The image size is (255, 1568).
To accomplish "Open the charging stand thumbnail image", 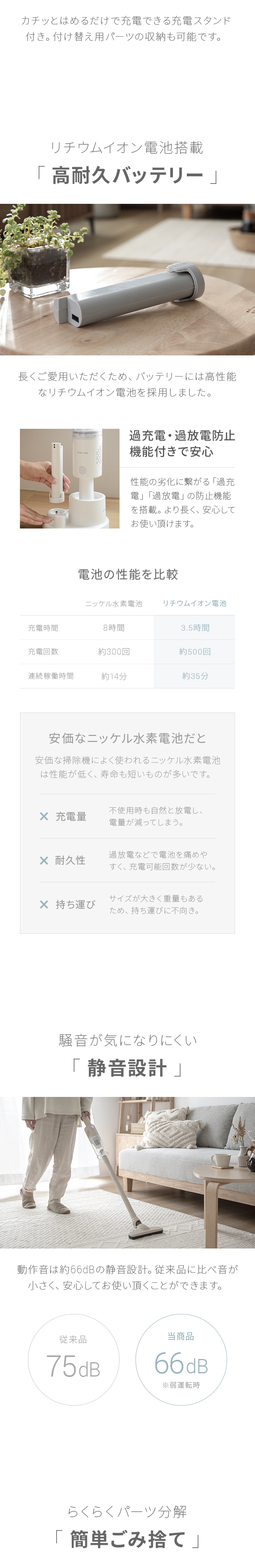I will point(69,478).
